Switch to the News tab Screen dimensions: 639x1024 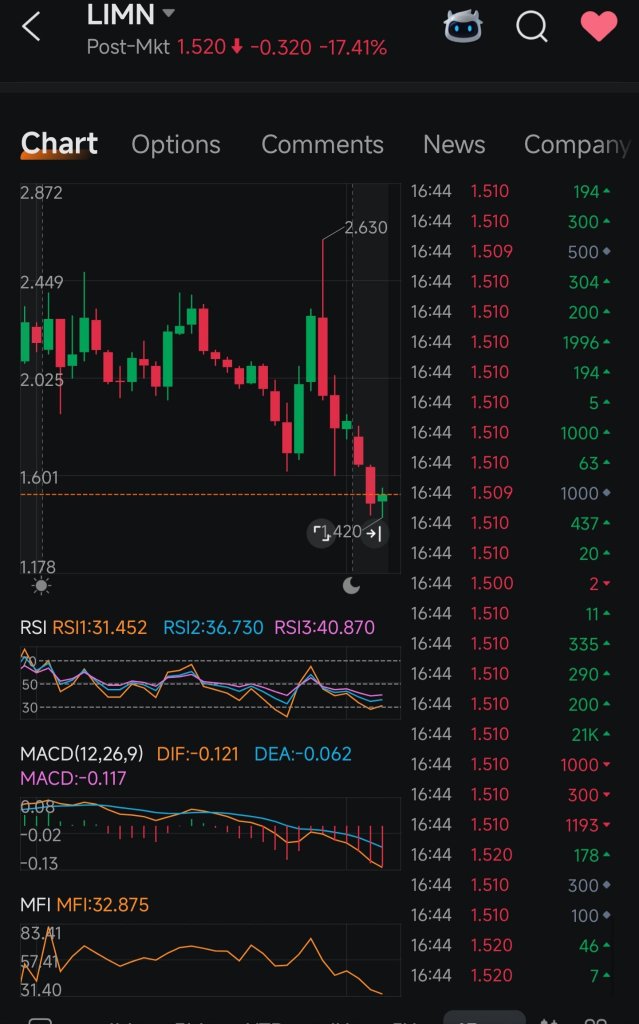(x=454, y=144)
